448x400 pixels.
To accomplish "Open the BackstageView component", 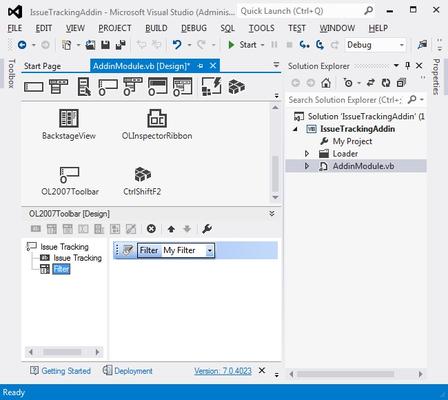I will 69,124.
